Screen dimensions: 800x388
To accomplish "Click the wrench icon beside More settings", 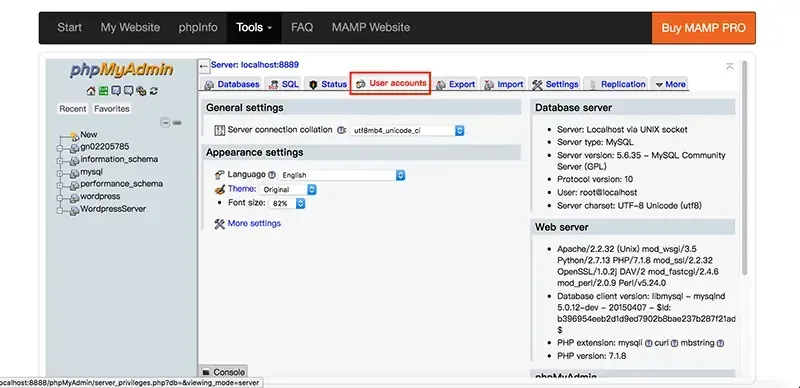I will click(220, 224).
